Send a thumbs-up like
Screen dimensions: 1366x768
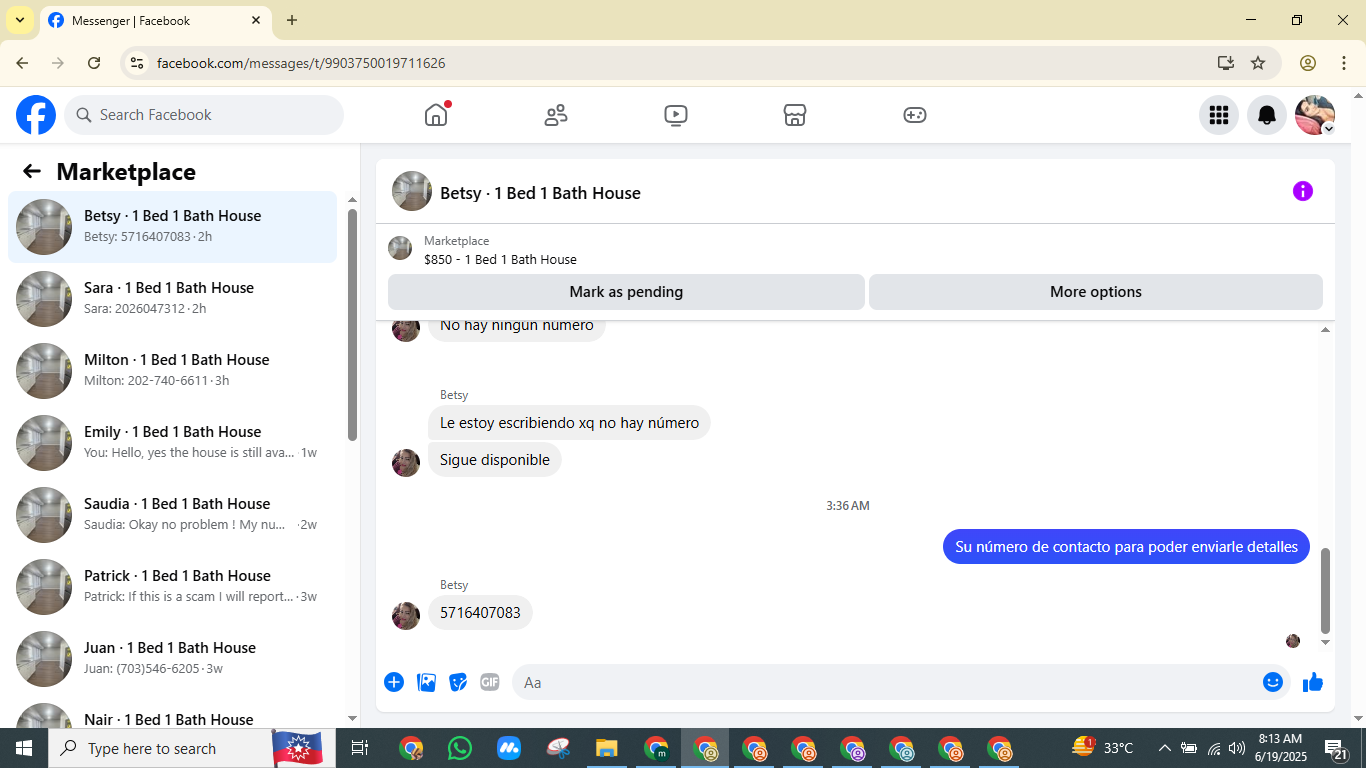coord(1313,682)
